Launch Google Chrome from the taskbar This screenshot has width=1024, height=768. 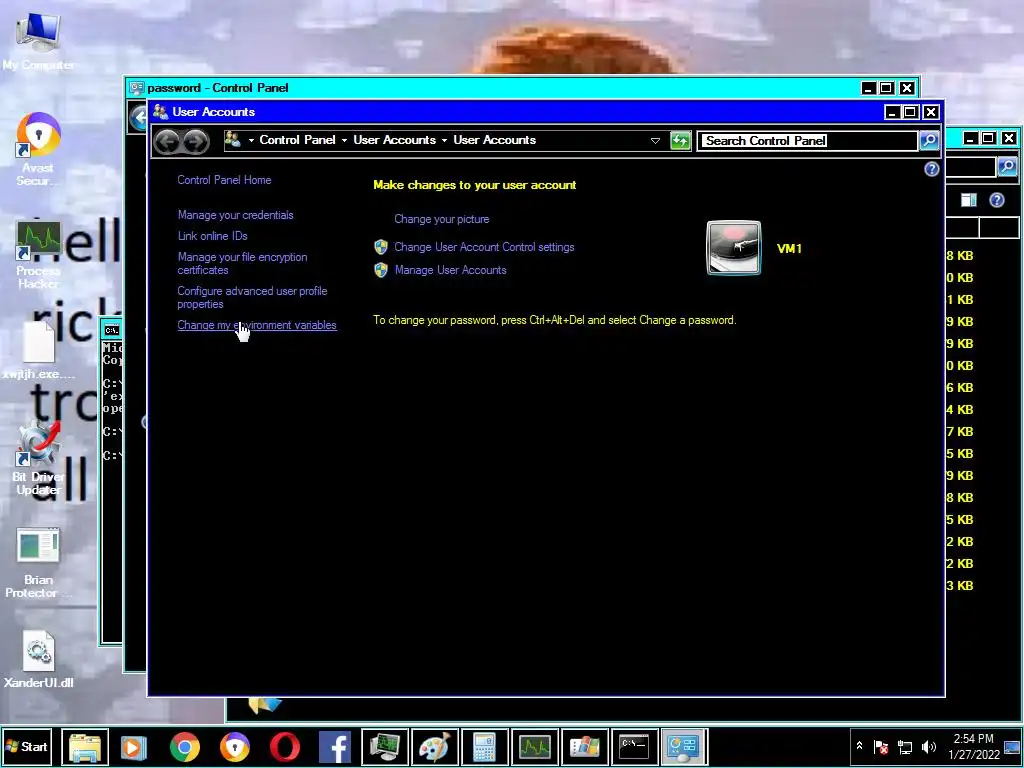pyautogui.click(x=184, y=746)
